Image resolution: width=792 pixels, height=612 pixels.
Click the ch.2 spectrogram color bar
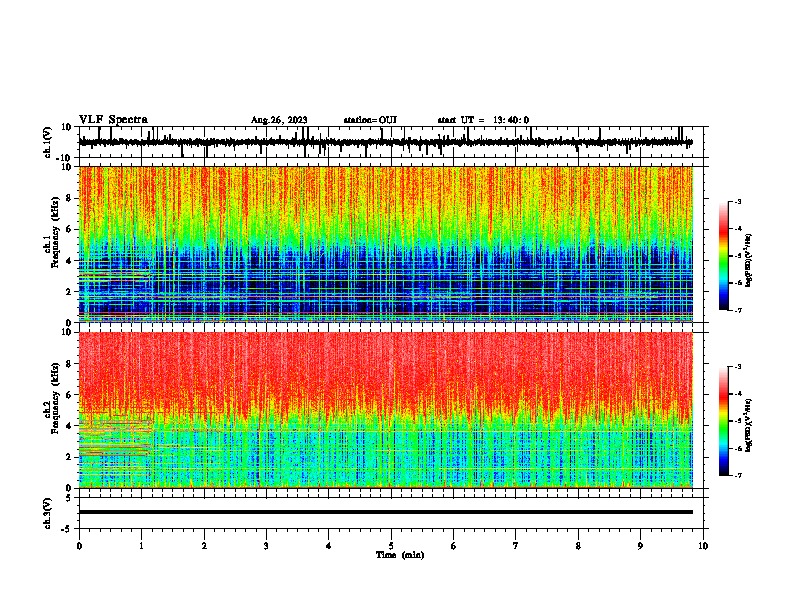723,421
